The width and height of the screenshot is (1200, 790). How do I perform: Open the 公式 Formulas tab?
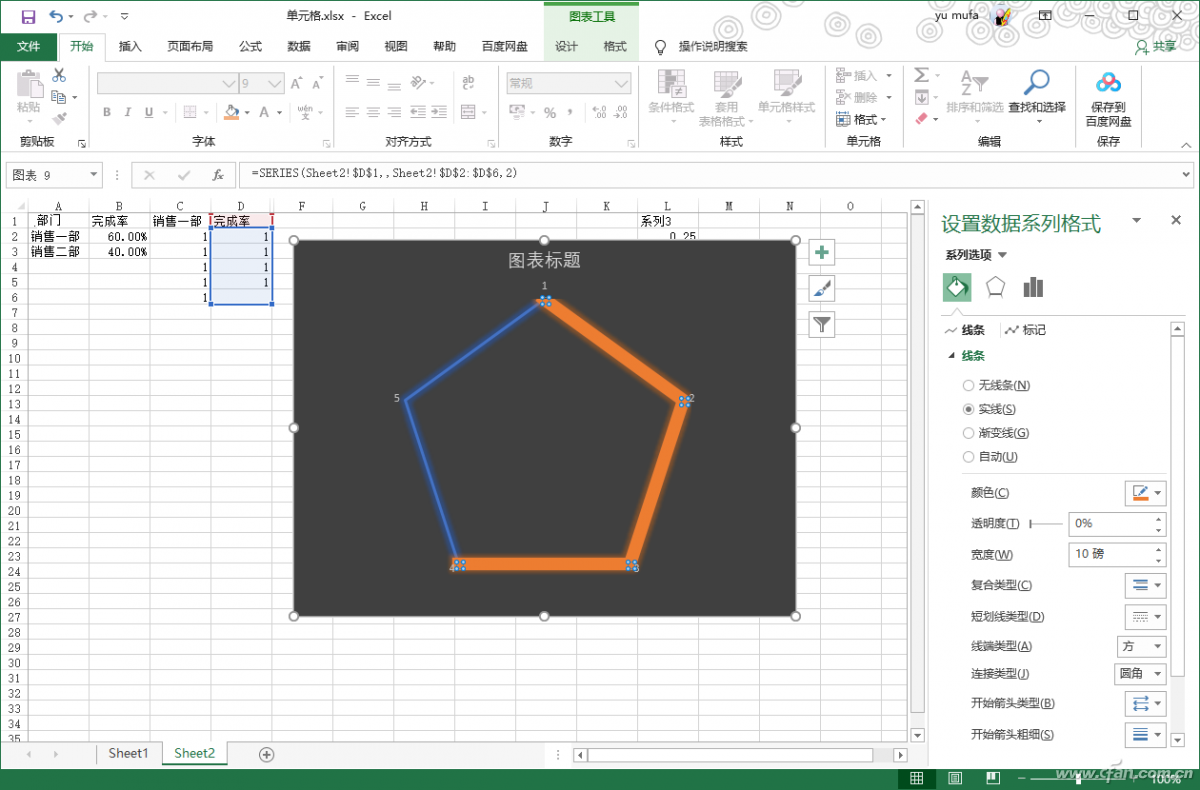[x=250, y=46]
